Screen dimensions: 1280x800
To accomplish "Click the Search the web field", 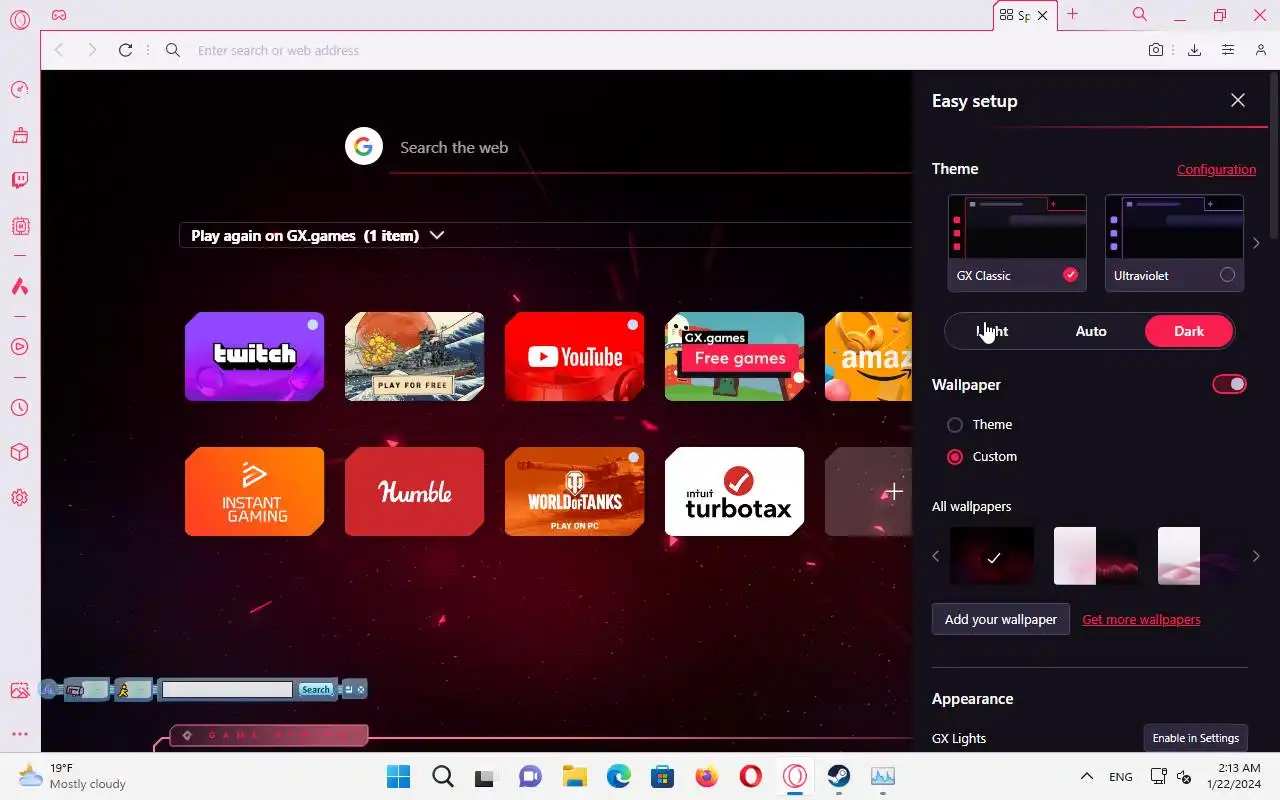I will 650,147.
